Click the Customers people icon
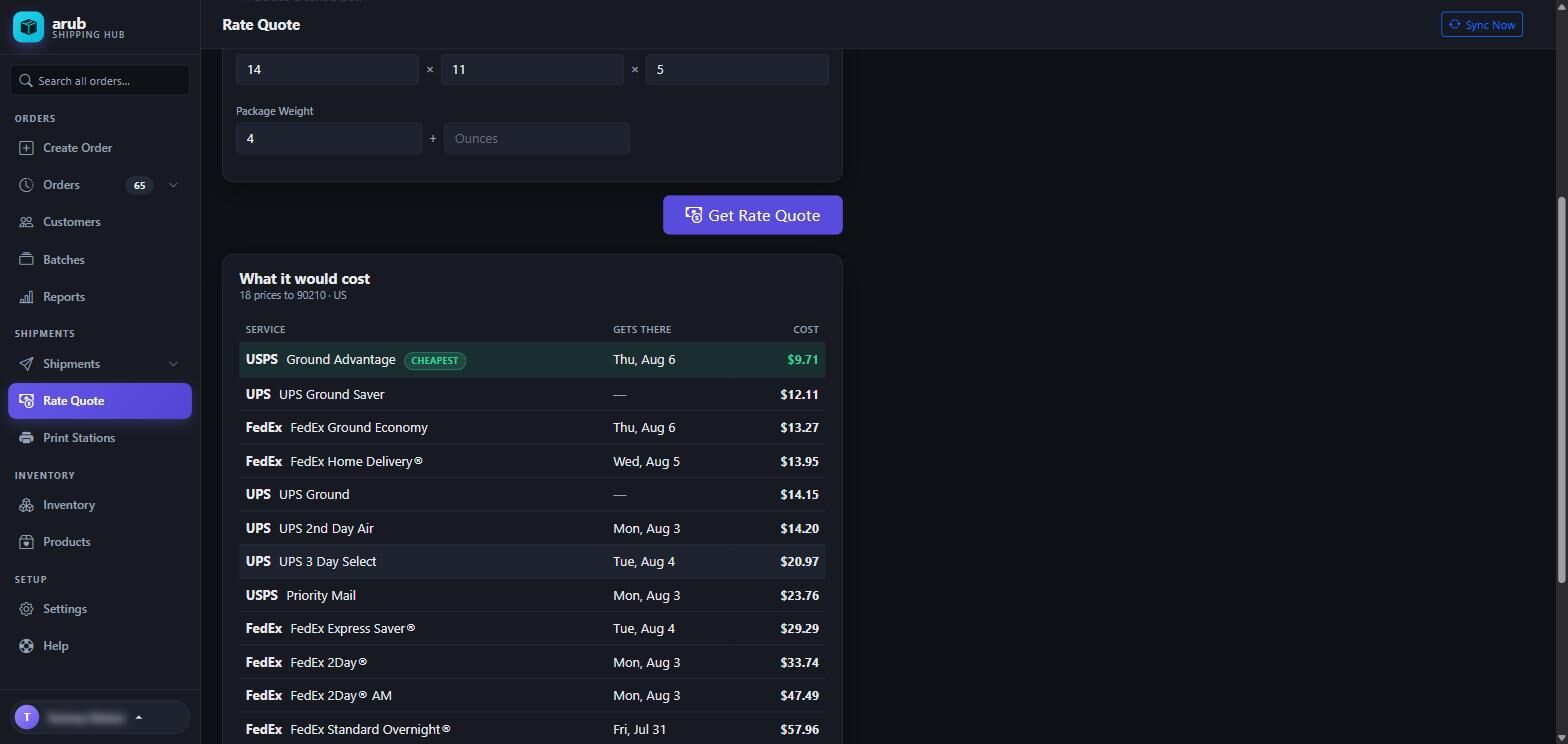Viewport: 1568px width, 744px height. coord(26,222)
